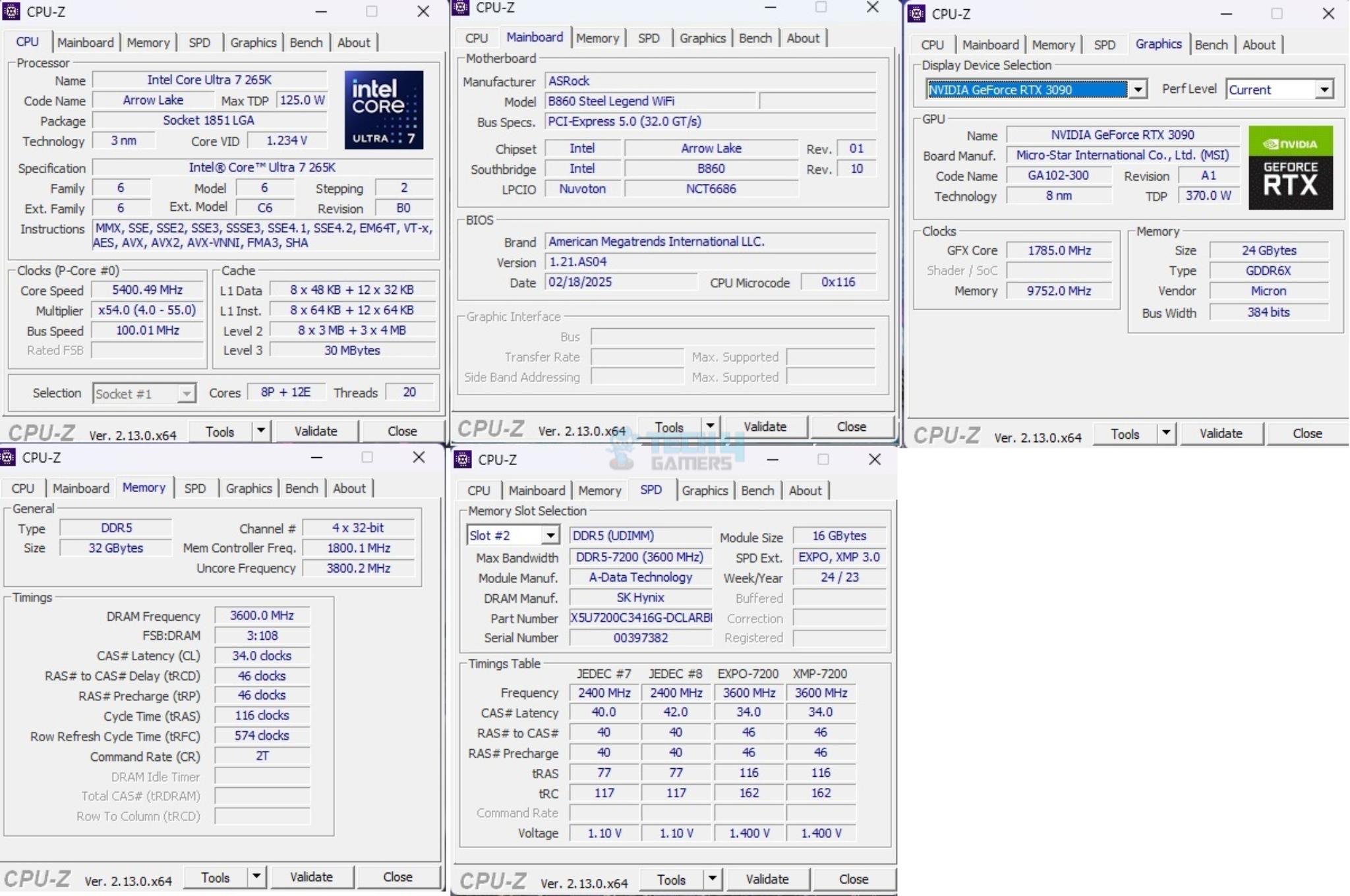Expand the NVIDIA GeForce RTX 3090 device dropdown
1350x896 pixels.
tap(1138, 90)
